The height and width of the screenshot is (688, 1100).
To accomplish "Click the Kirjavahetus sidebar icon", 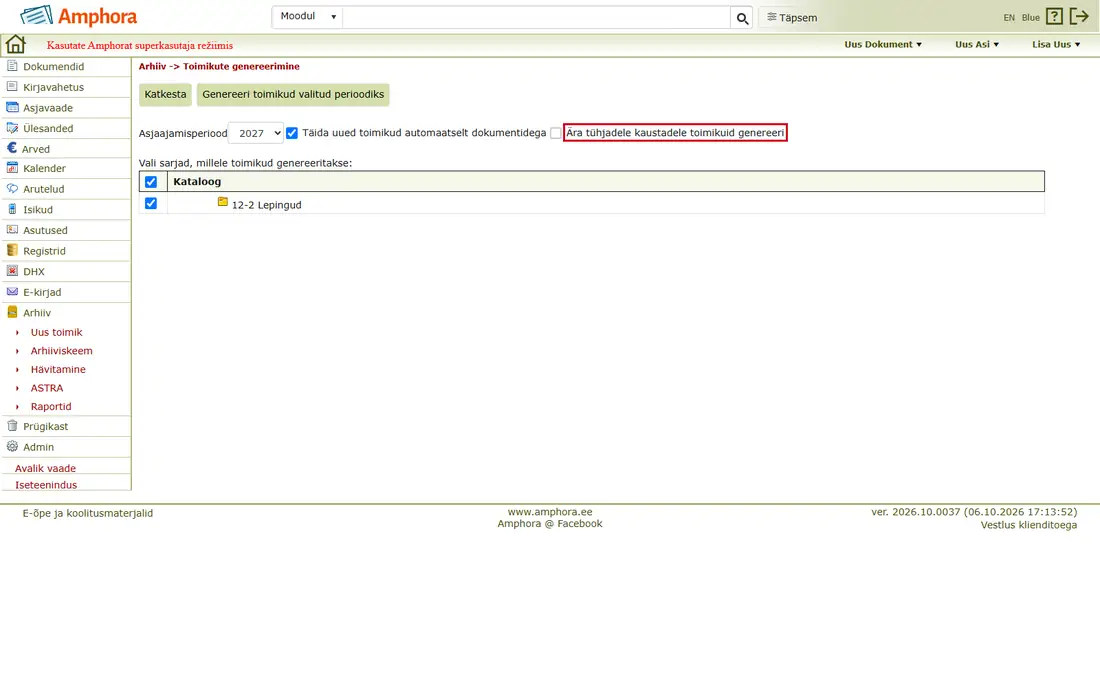I will (x=12, y=86).
